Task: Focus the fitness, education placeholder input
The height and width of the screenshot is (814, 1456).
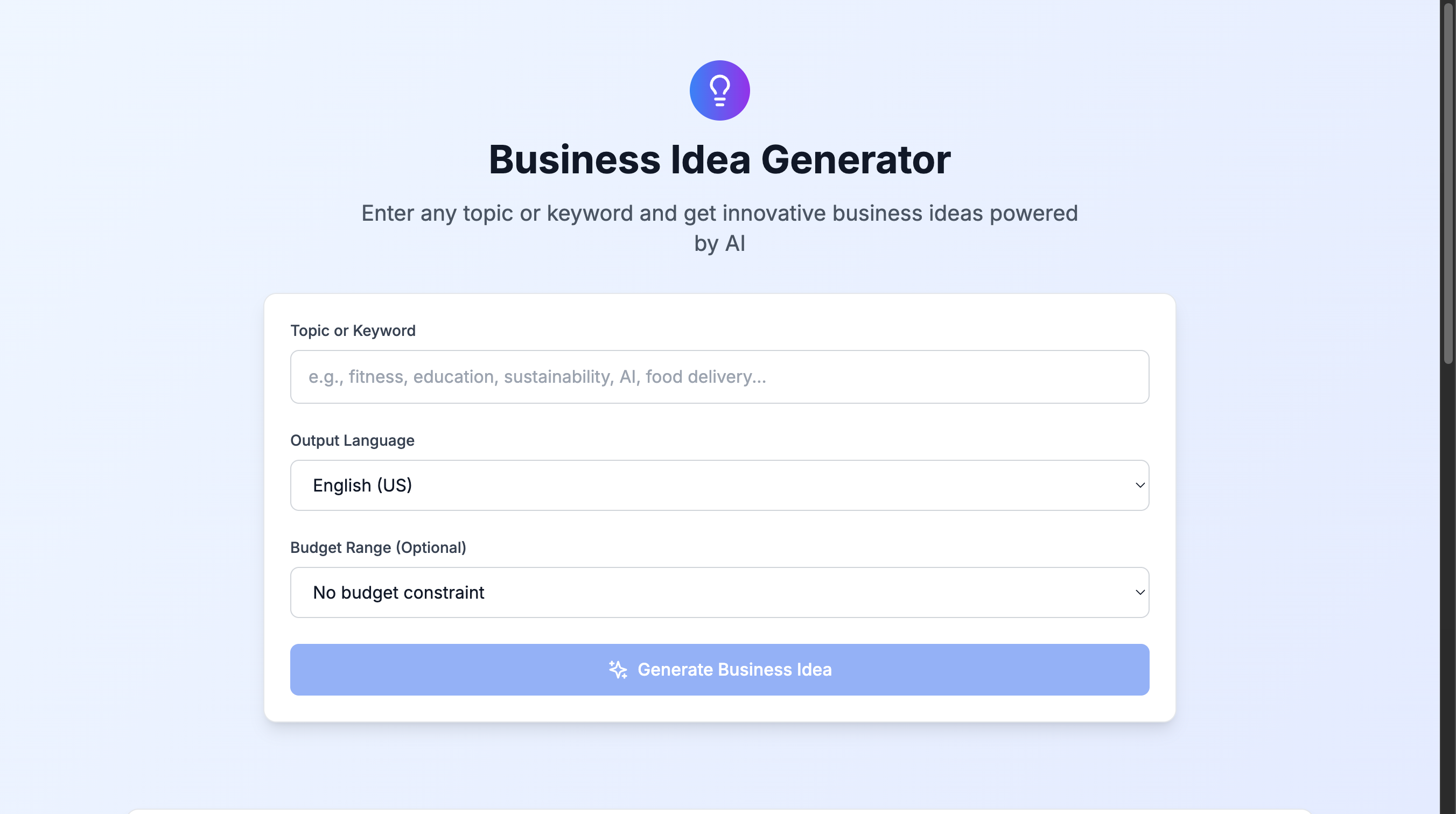Action: pyautogui.click(x=719, y=376)
